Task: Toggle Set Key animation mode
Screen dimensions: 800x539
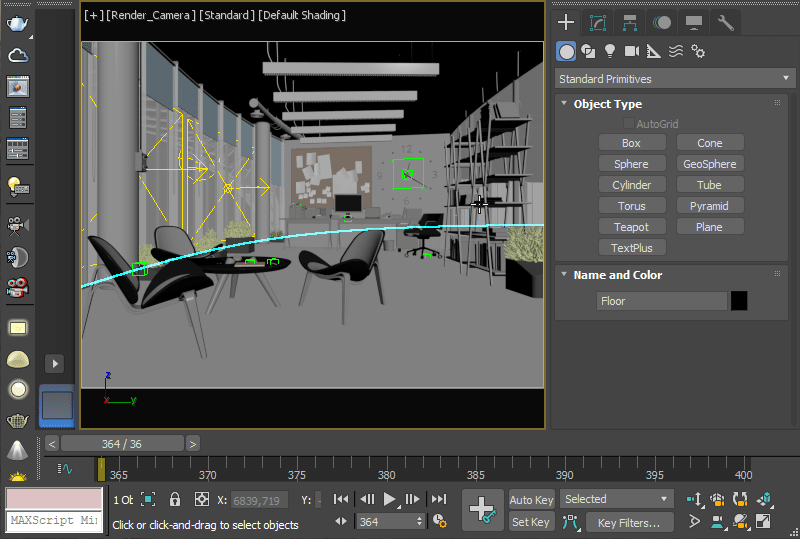Action: coord(531,521)
